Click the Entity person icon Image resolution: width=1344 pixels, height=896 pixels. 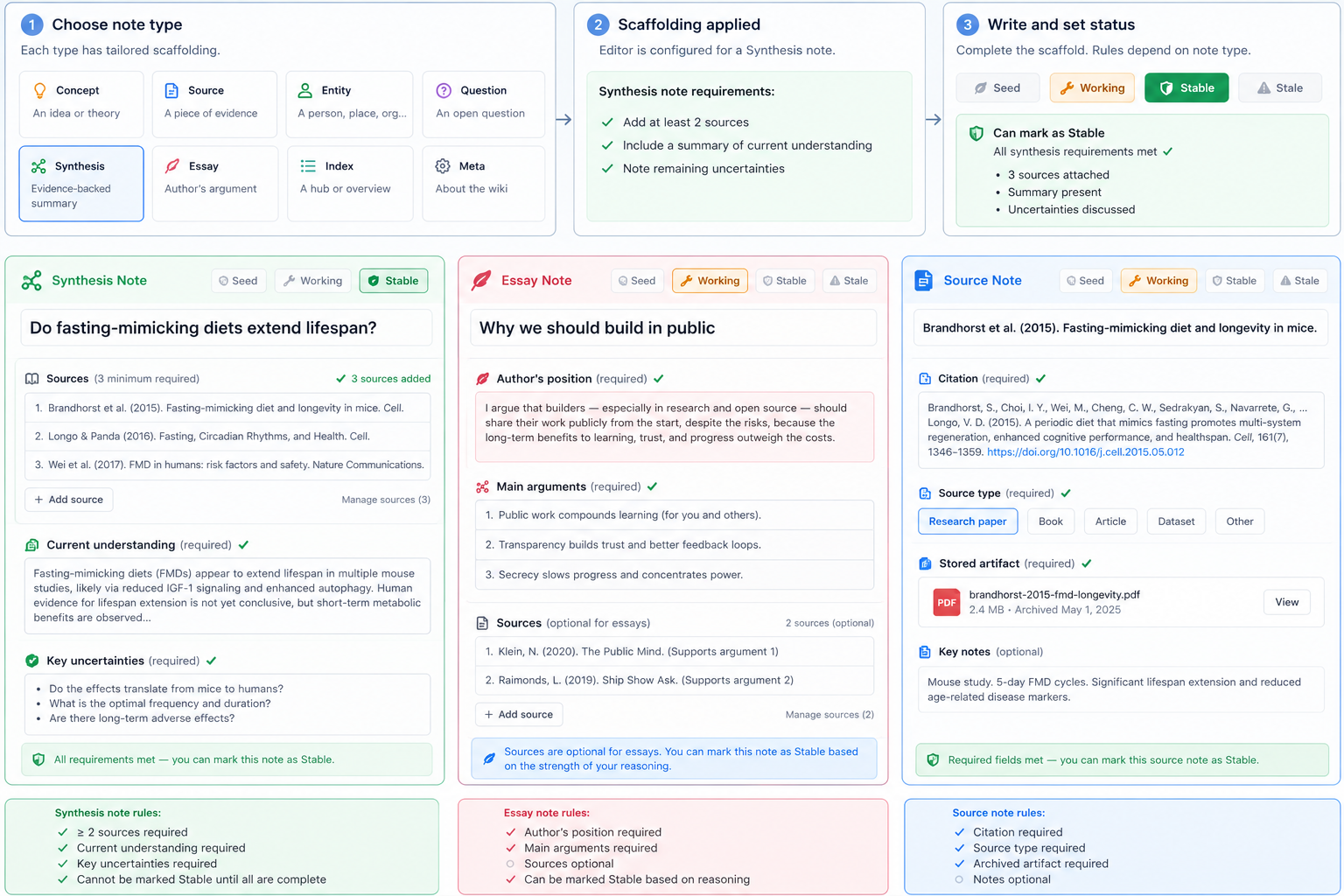coord(305,90)
